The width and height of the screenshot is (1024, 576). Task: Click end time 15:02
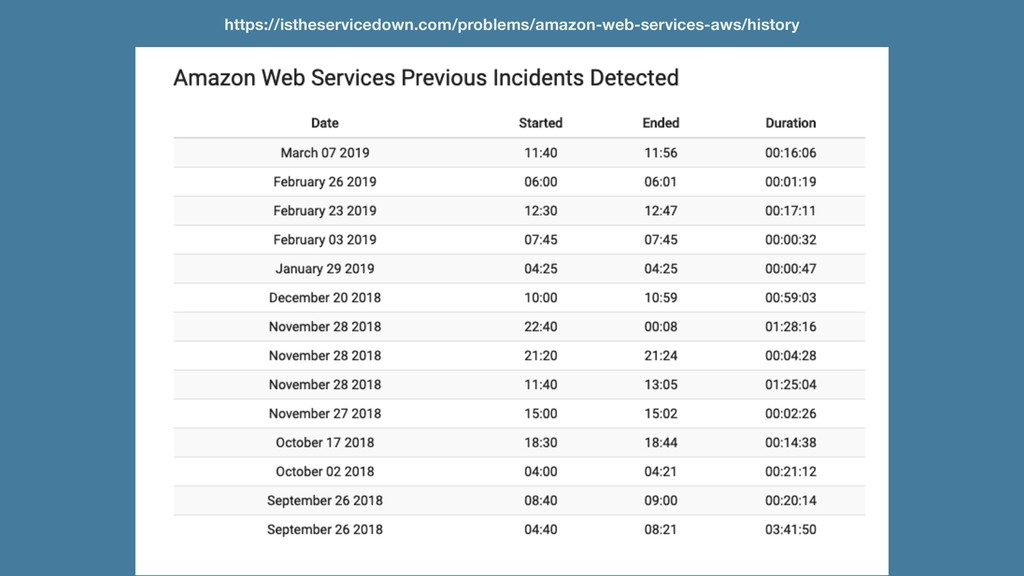(x=661, y=413)
